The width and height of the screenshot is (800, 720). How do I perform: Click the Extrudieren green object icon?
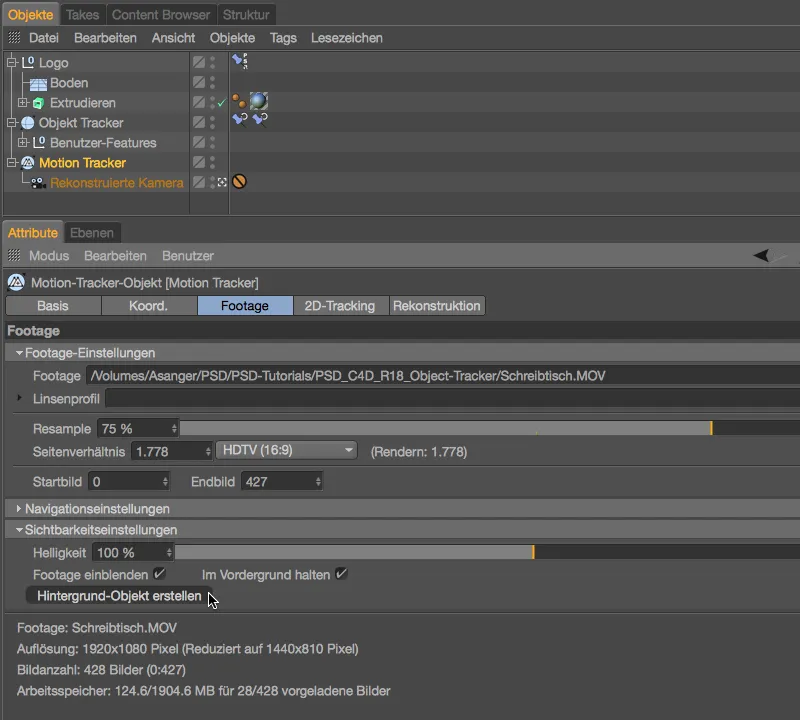click(x=38, y=103)
